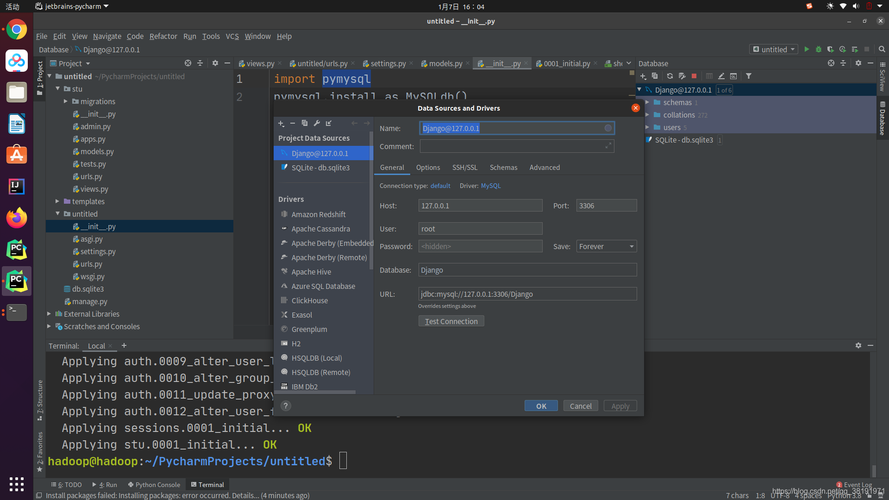
Task: Add a data source in dialog toolbar
Action: click(281, 123)
